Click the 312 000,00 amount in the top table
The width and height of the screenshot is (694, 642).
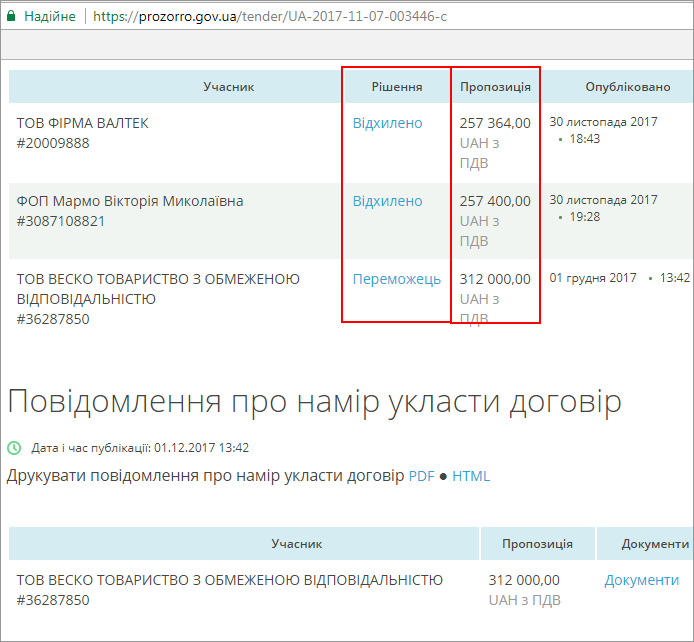[x=495, y=279]
